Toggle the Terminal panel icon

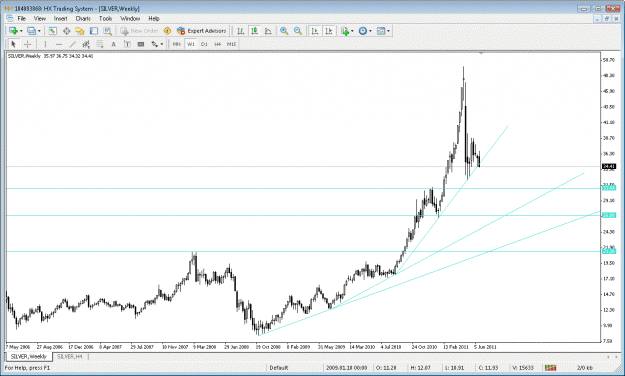click(x=94, y=31)
